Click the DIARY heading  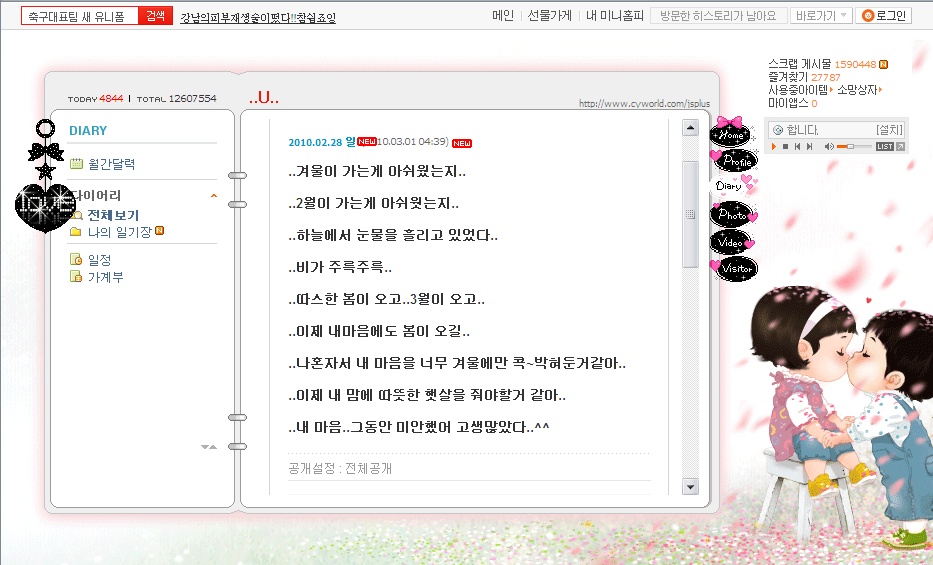88,131
